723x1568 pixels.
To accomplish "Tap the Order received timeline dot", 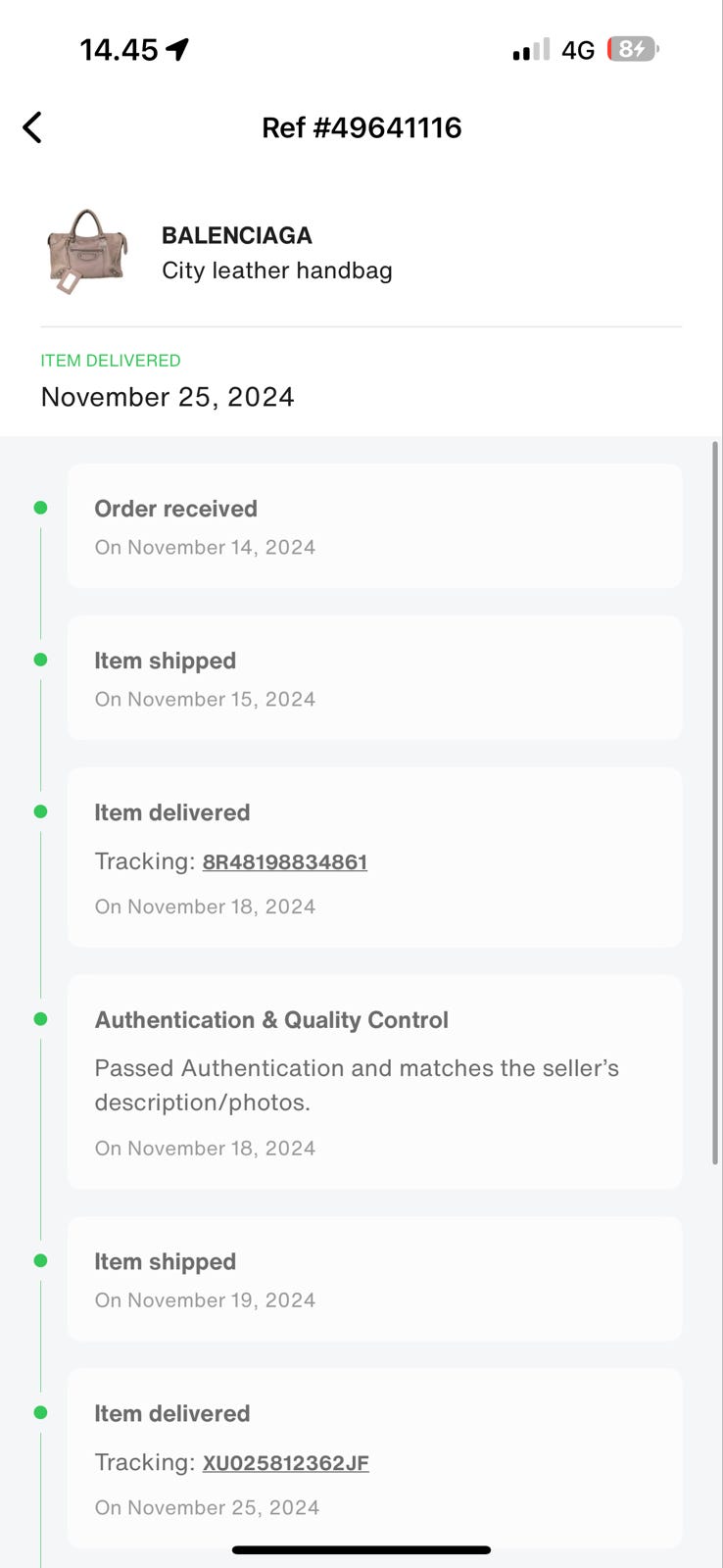I will click(x=40, y=508).
